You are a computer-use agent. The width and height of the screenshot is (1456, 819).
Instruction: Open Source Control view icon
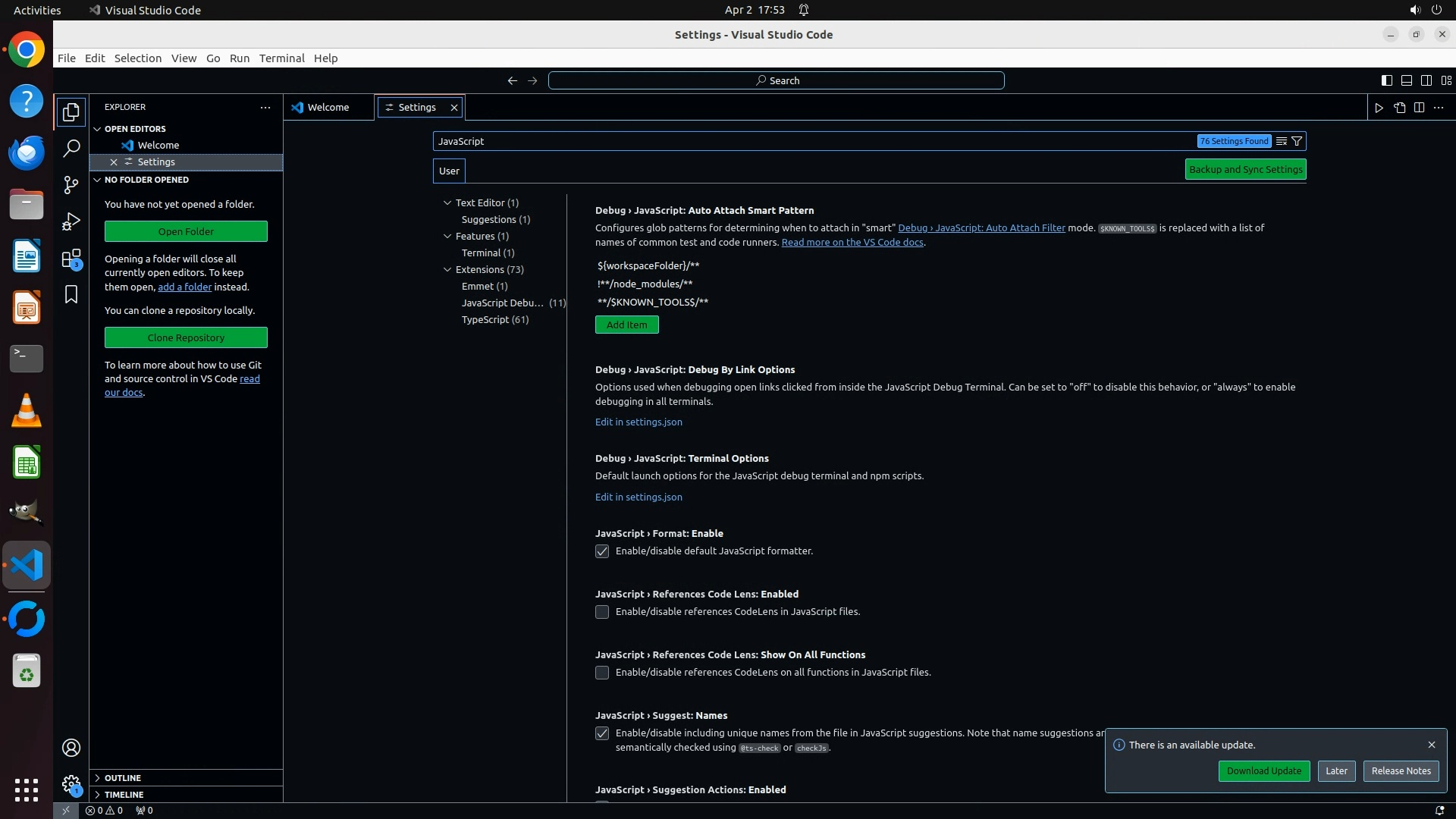pos(71,185)
